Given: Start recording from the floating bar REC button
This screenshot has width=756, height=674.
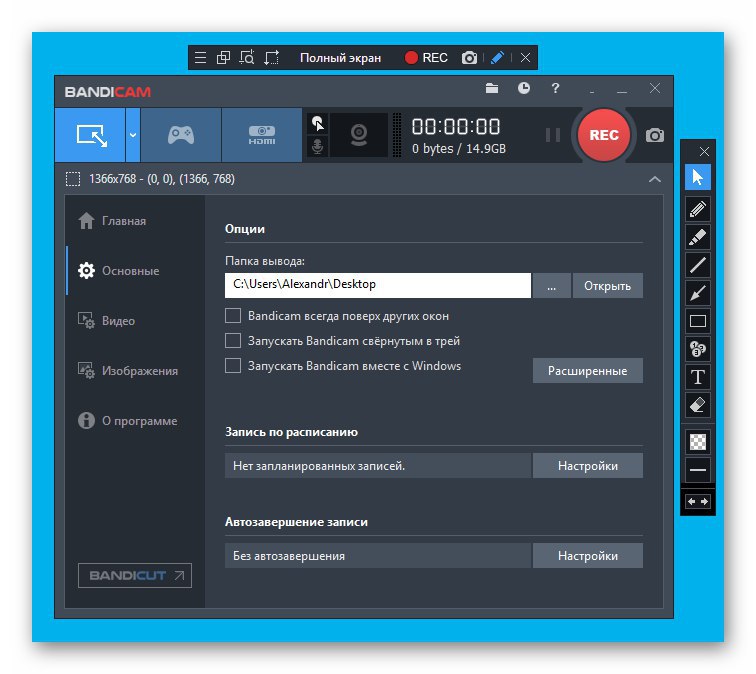Looking at the screenshot, I should point(426,58).
